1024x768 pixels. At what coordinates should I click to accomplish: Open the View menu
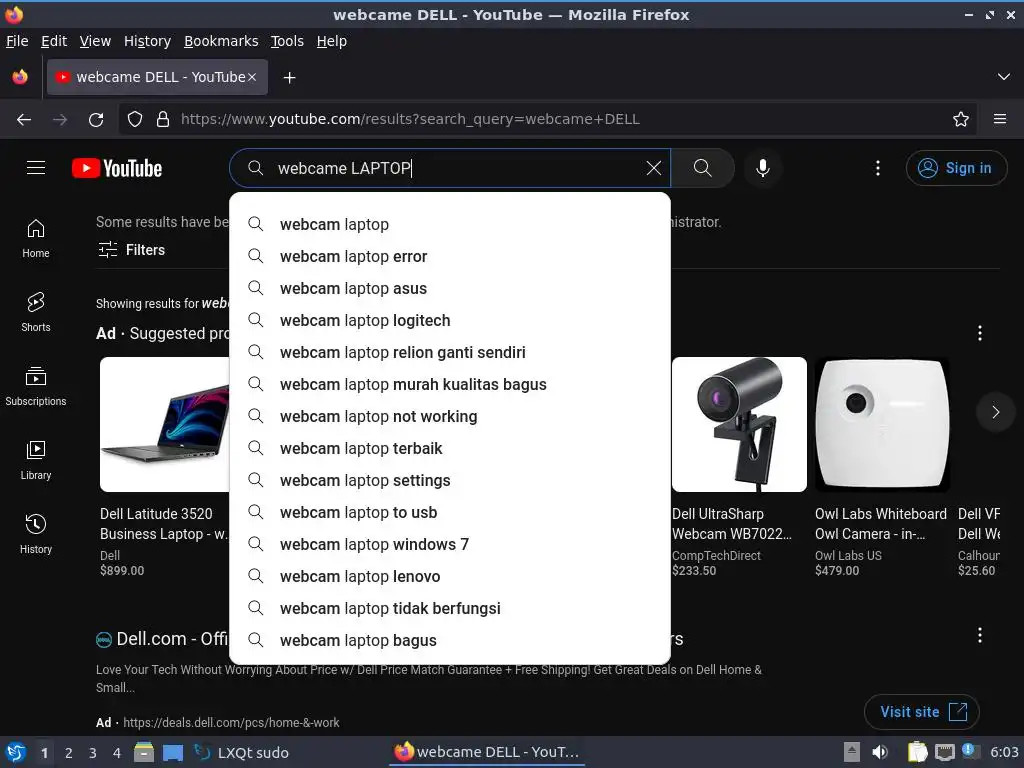(95, 41)
